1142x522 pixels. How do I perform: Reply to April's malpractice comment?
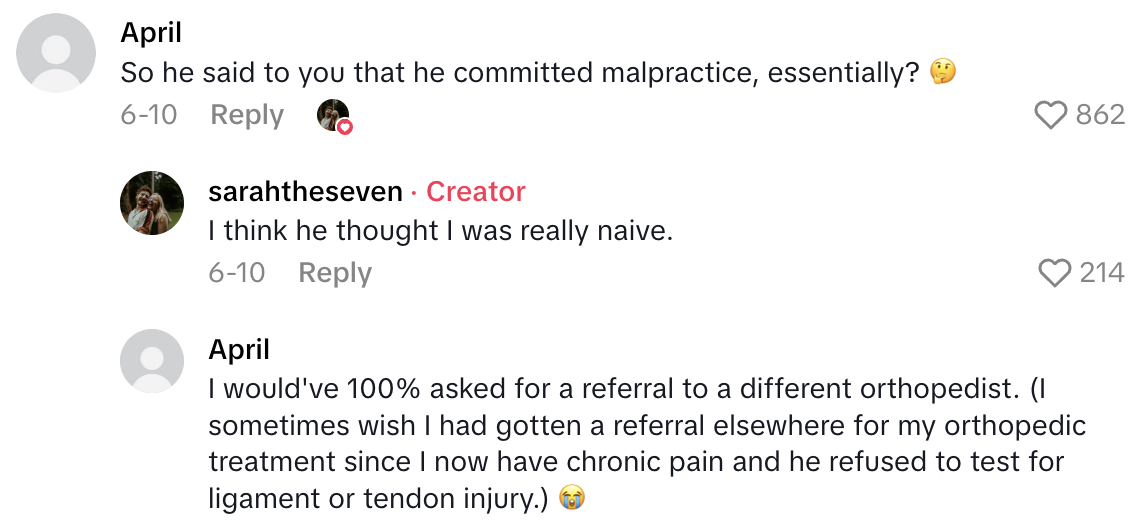click(x=247, y=115)
